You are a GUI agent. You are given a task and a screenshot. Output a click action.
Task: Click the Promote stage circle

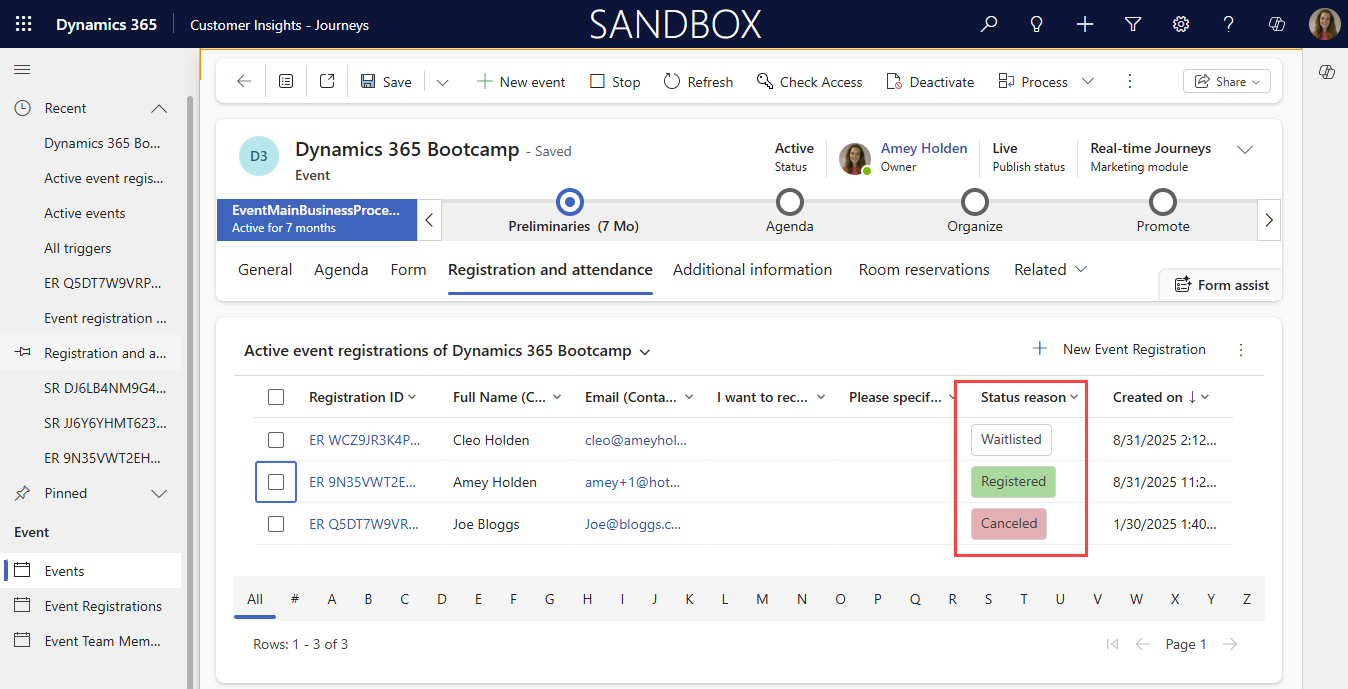tap(1163, 203)
